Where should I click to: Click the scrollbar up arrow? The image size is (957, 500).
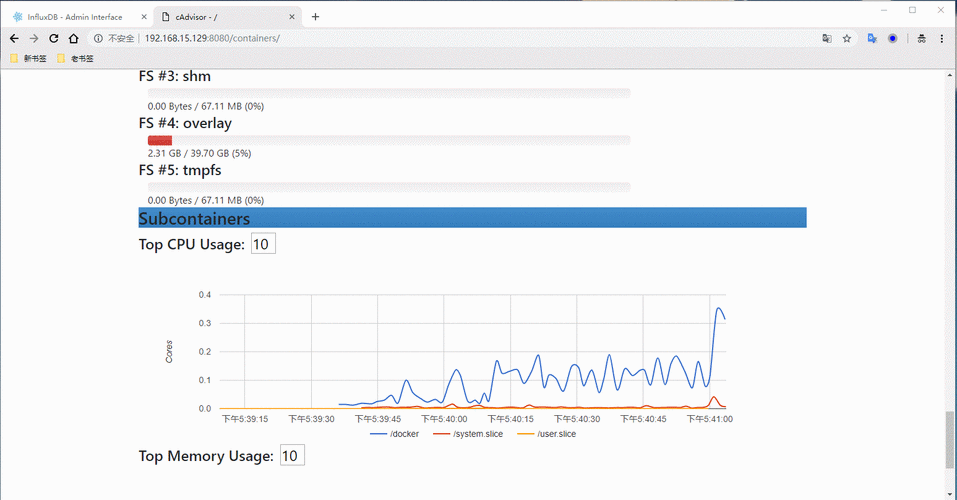950,75
